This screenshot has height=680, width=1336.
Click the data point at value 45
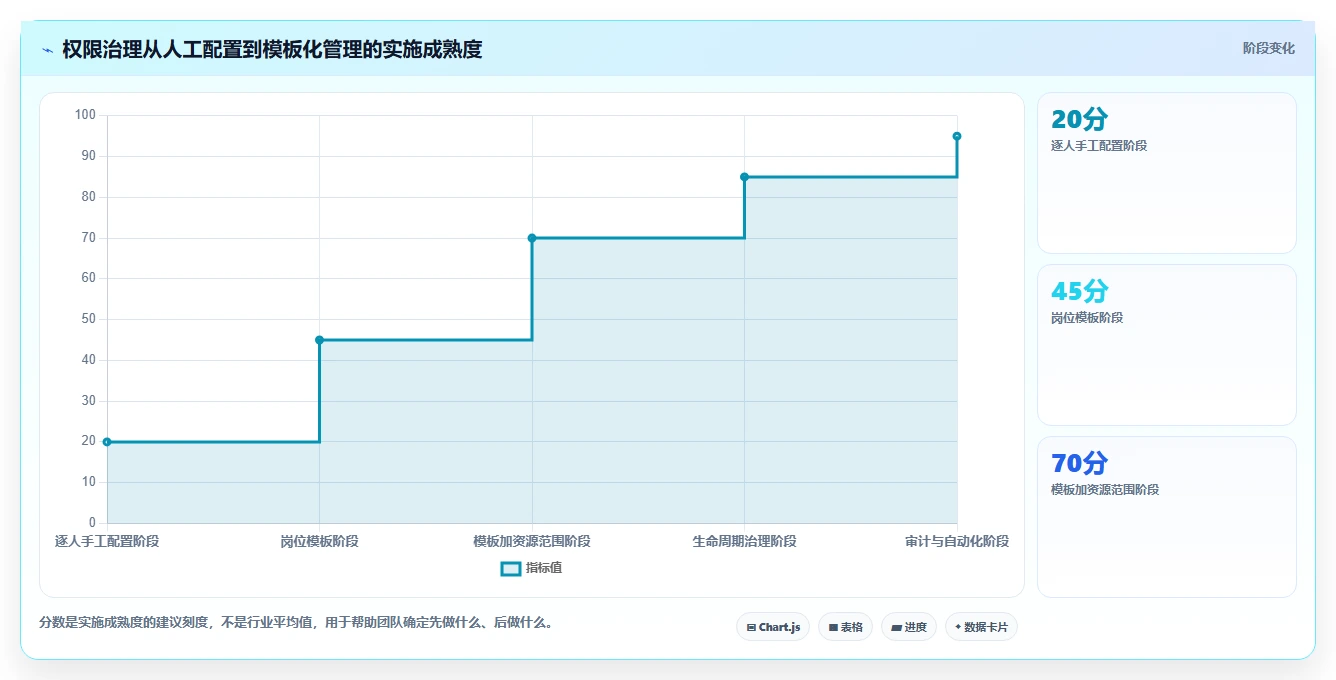point(320,340)
